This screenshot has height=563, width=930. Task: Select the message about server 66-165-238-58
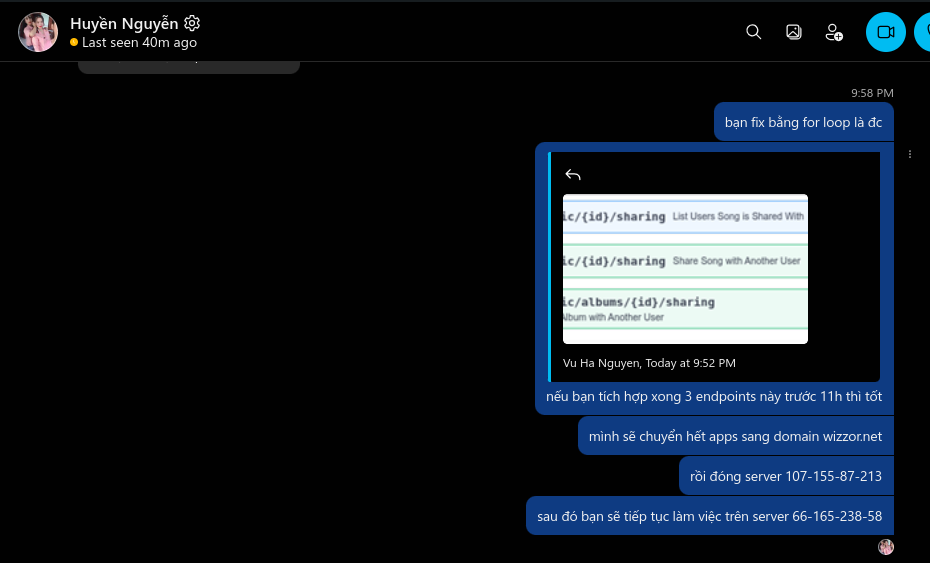click(709, 516)
